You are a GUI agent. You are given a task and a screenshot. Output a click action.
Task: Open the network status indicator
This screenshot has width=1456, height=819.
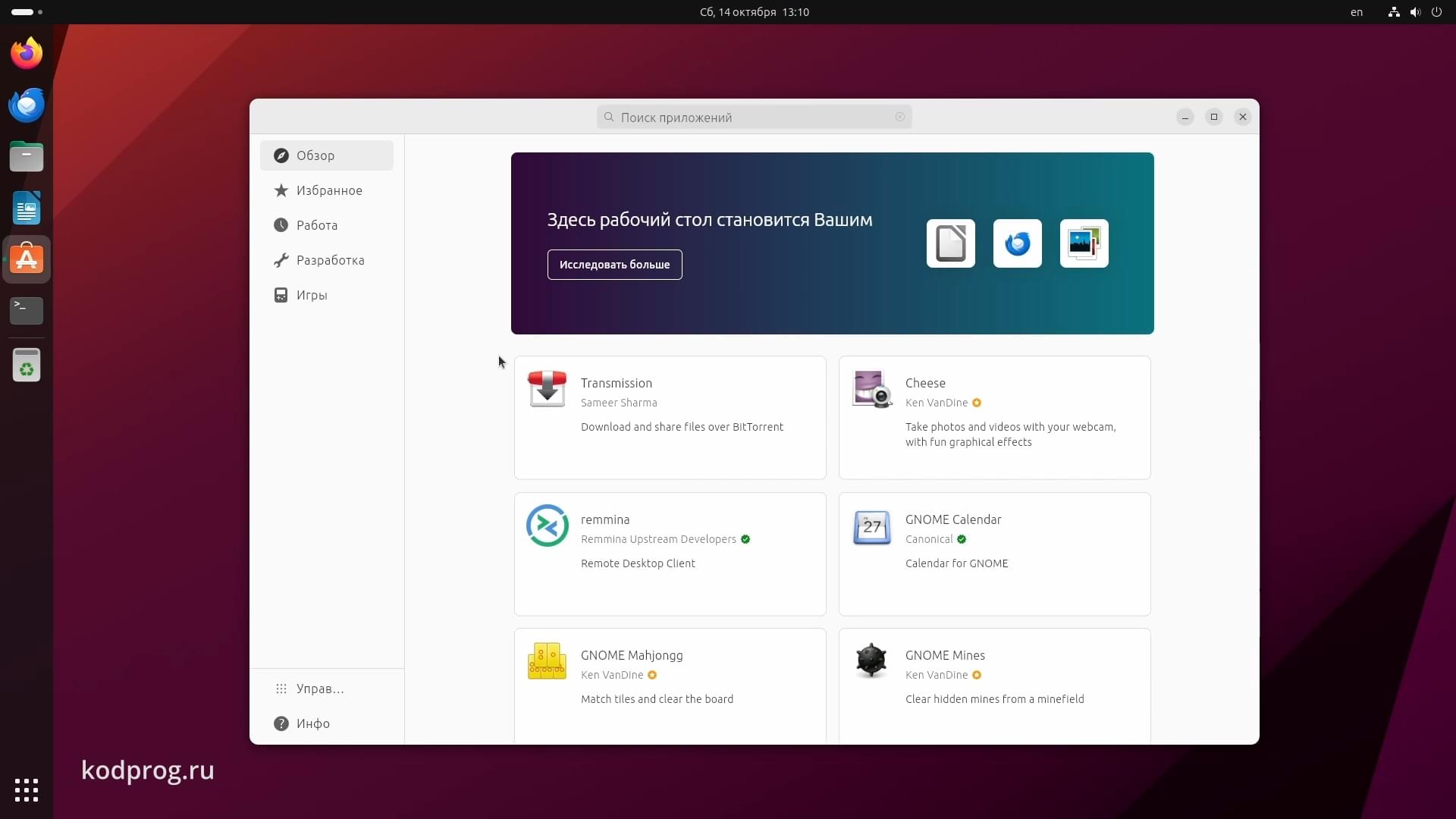coord(1393,12)
